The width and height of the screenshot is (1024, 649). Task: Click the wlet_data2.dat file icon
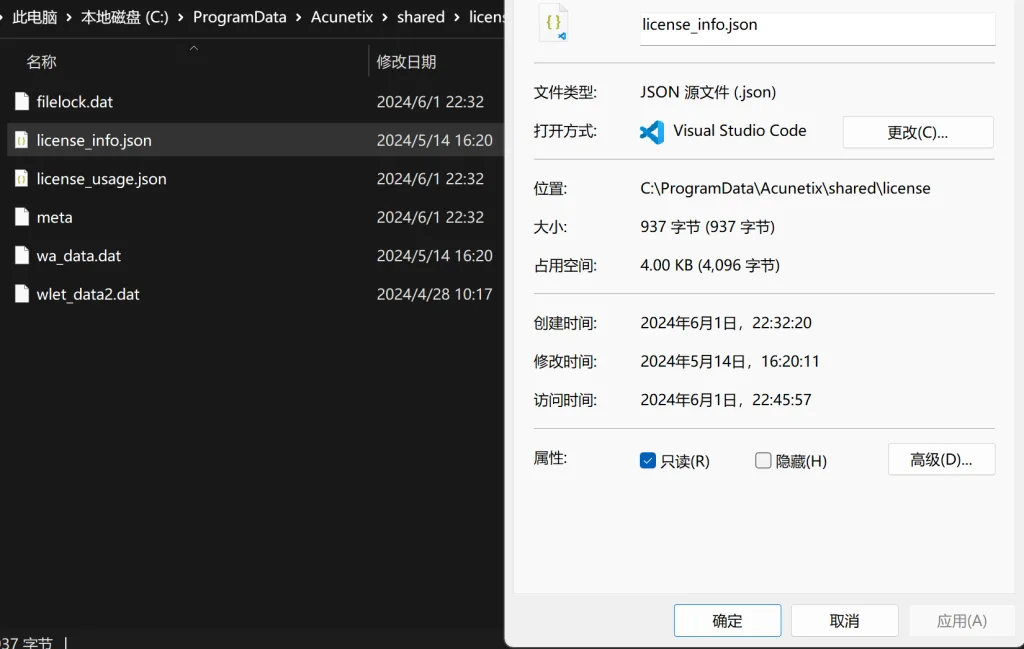[22, 294]
